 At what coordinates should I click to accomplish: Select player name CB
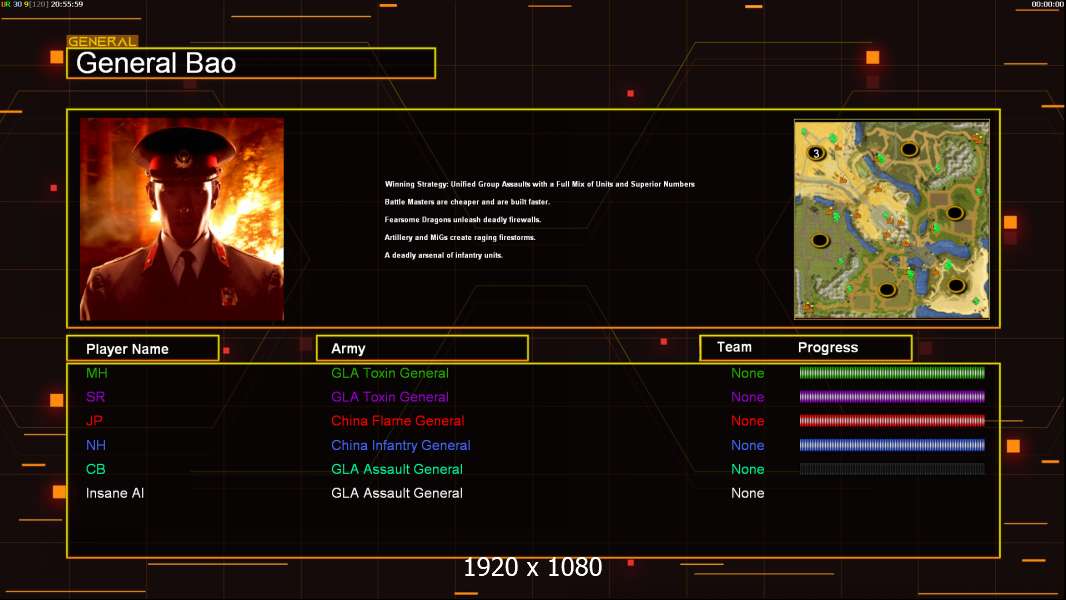coord(96,469)
